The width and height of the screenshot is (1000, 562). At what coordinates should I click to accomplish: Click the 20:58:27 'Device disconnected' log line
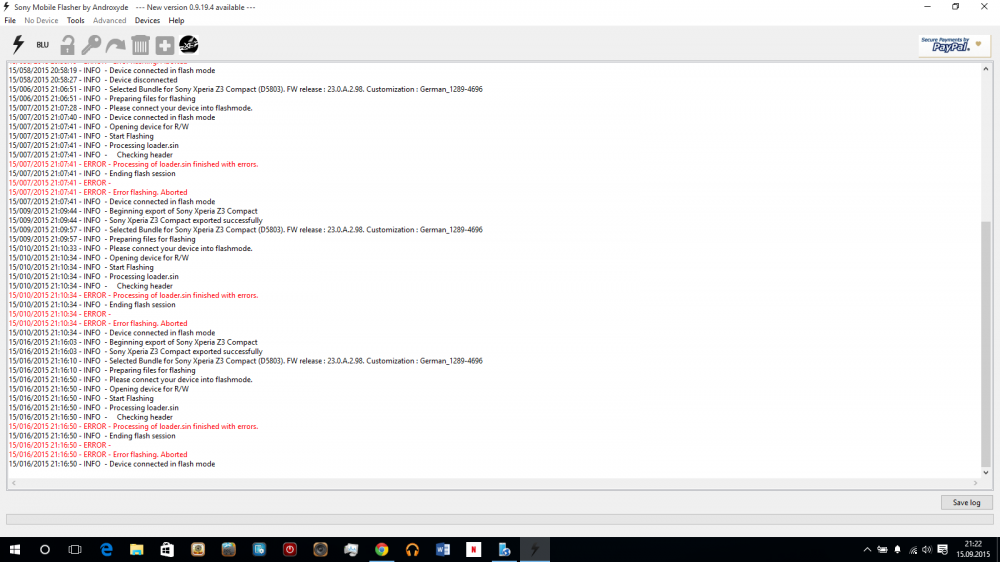tap(93, 80)
